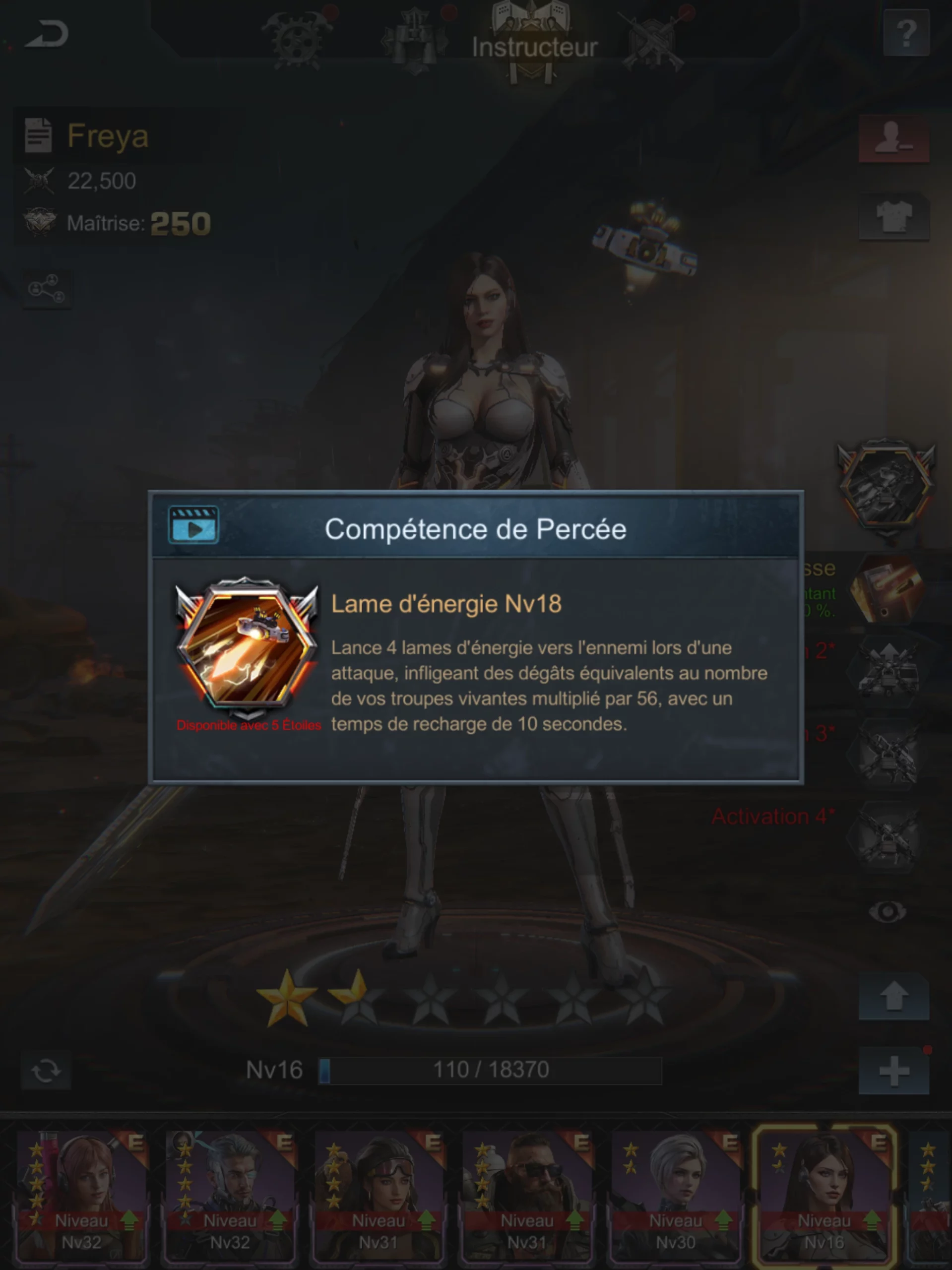Screen dimensions: 952x1270
Task: Switch to the gear skull tab
Action: [296, 38]
